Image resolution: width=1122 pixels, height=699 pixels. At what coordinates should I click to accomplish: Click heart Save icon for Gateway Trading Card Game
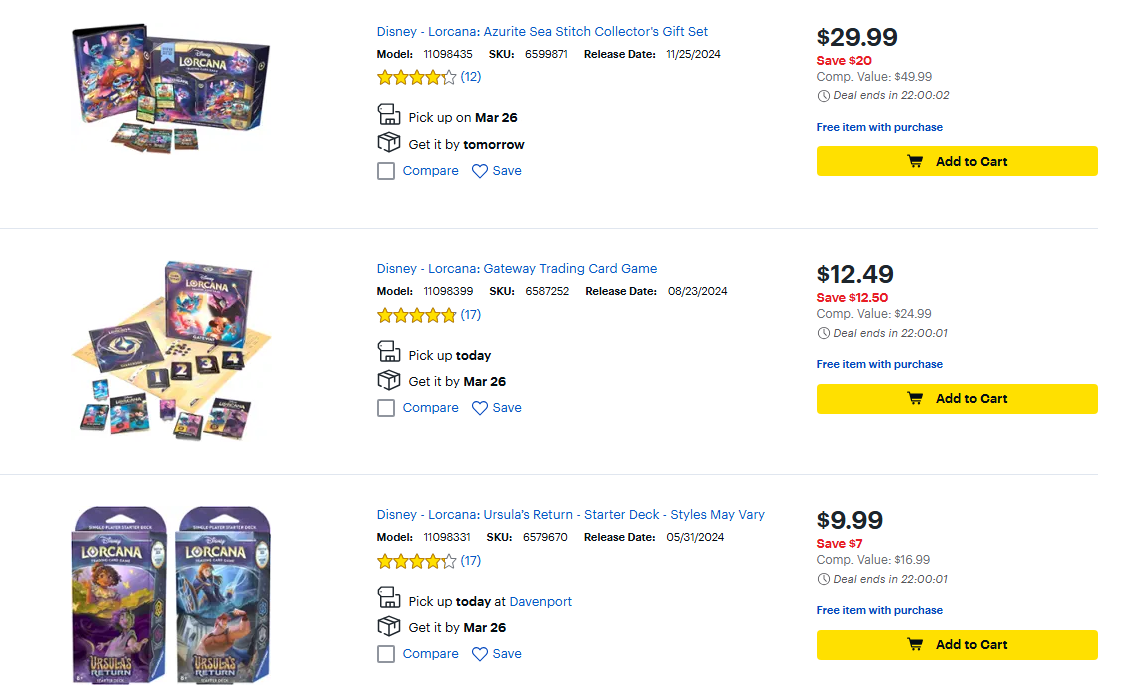[480, 408]
